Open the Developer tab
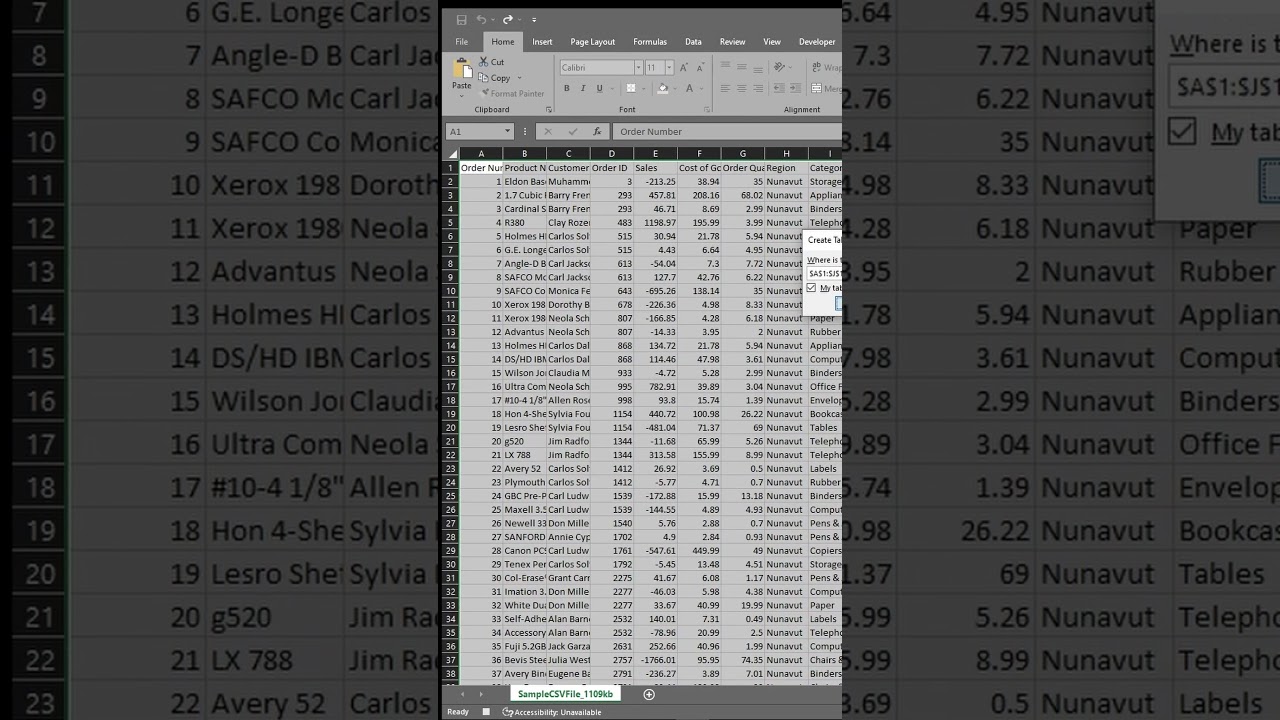The height and width of the screenshot is (720, 1280). coord(817,42)
